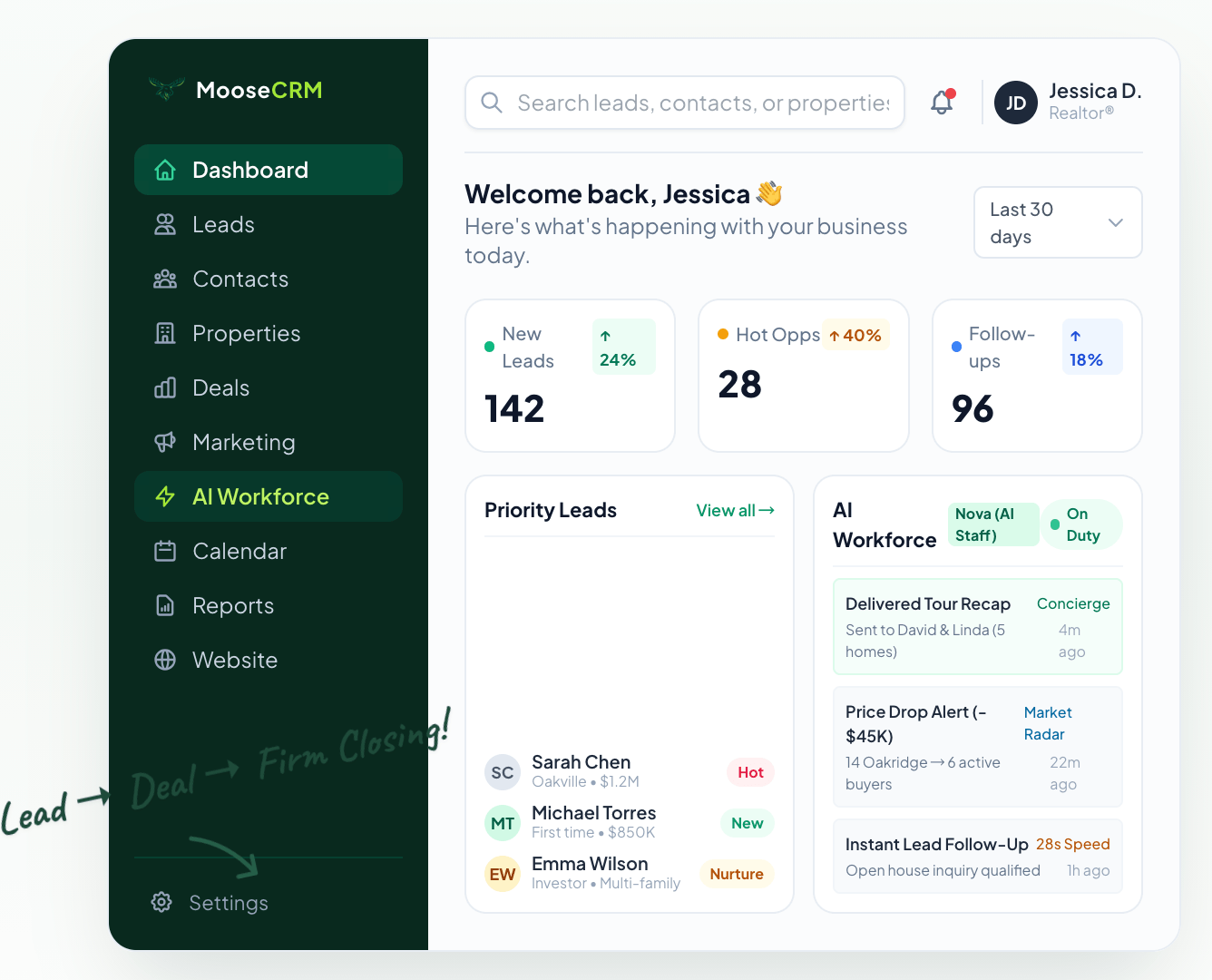The height and width of the screenshot is (980, 1212).
Task: Go to the Leads section
Action: click(269, 224)
